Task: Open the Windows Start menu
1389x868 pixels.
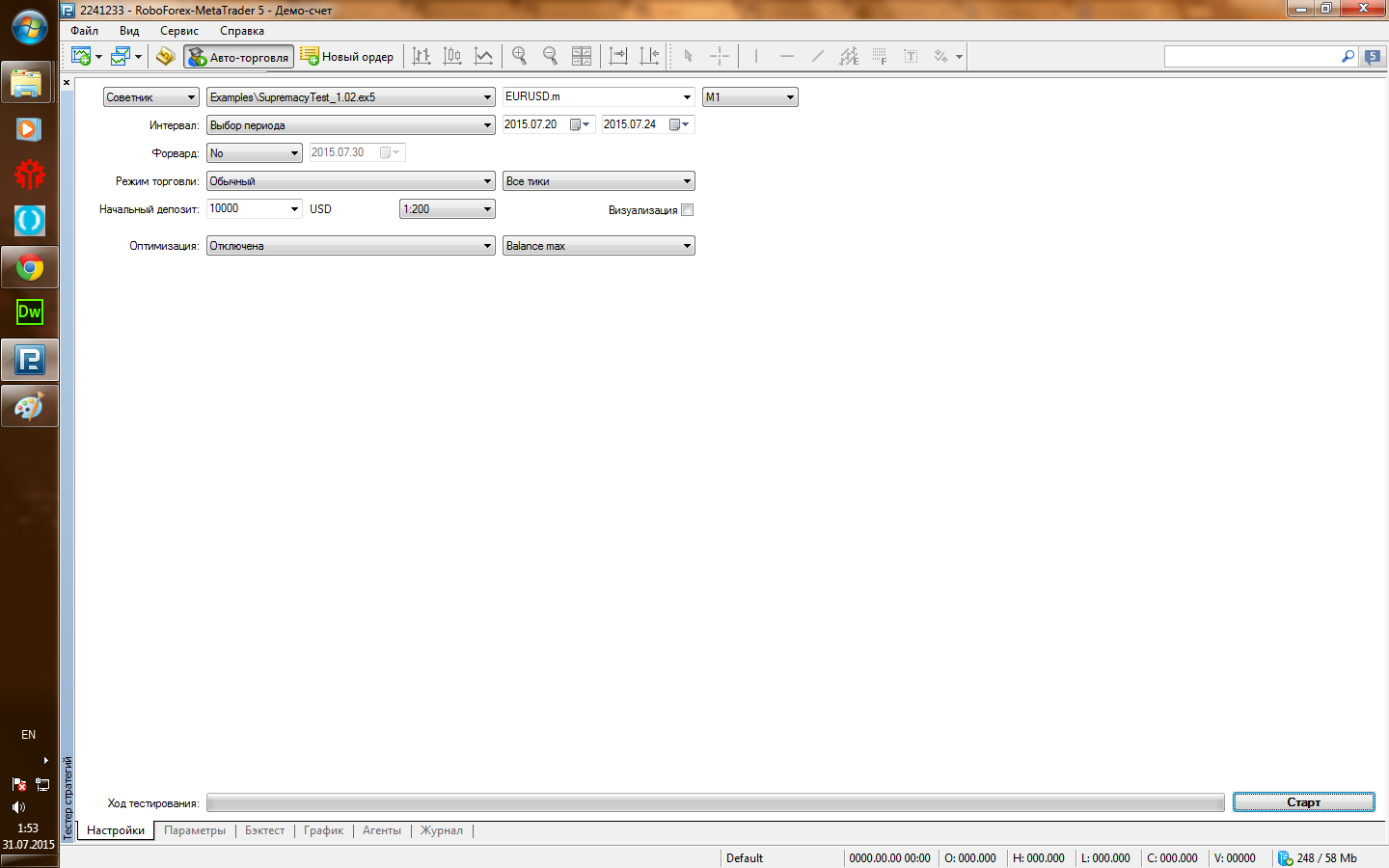Action: coord(30,27)
